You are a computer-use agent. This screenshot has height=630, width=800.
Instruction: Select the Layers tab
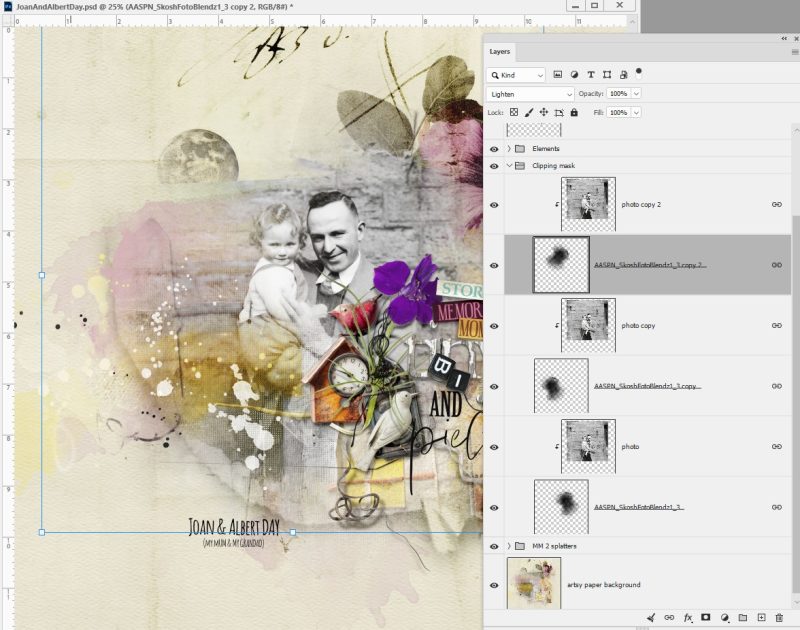(x=499, y=52)
